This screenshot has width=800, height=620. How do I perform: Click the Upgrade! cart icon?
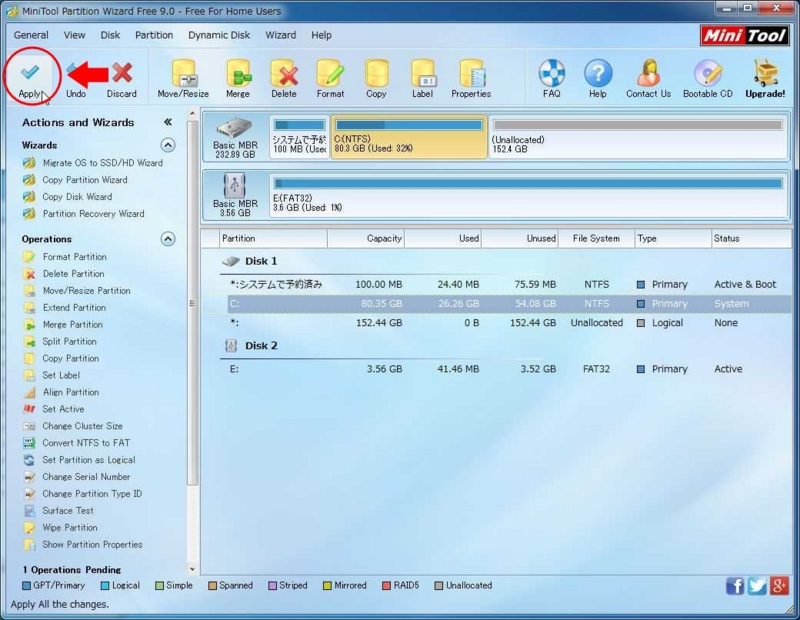[x=765, y=73]
